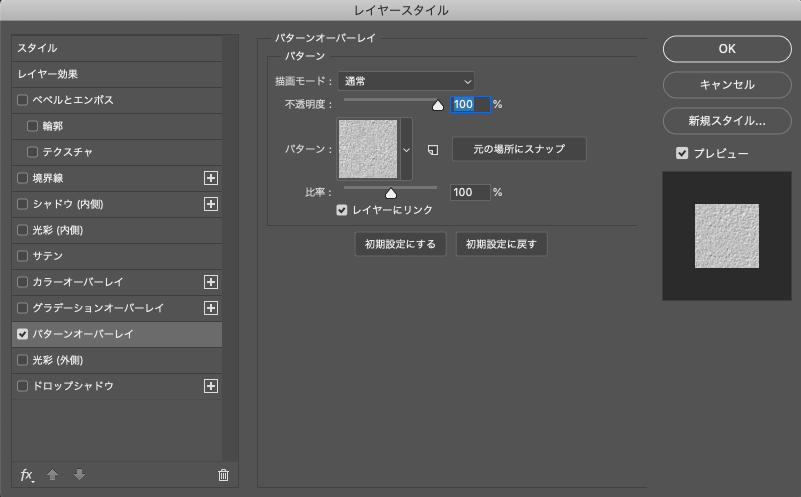
Task: Enable the ドロップシャドウ checkbox
Action: (22, 386)
